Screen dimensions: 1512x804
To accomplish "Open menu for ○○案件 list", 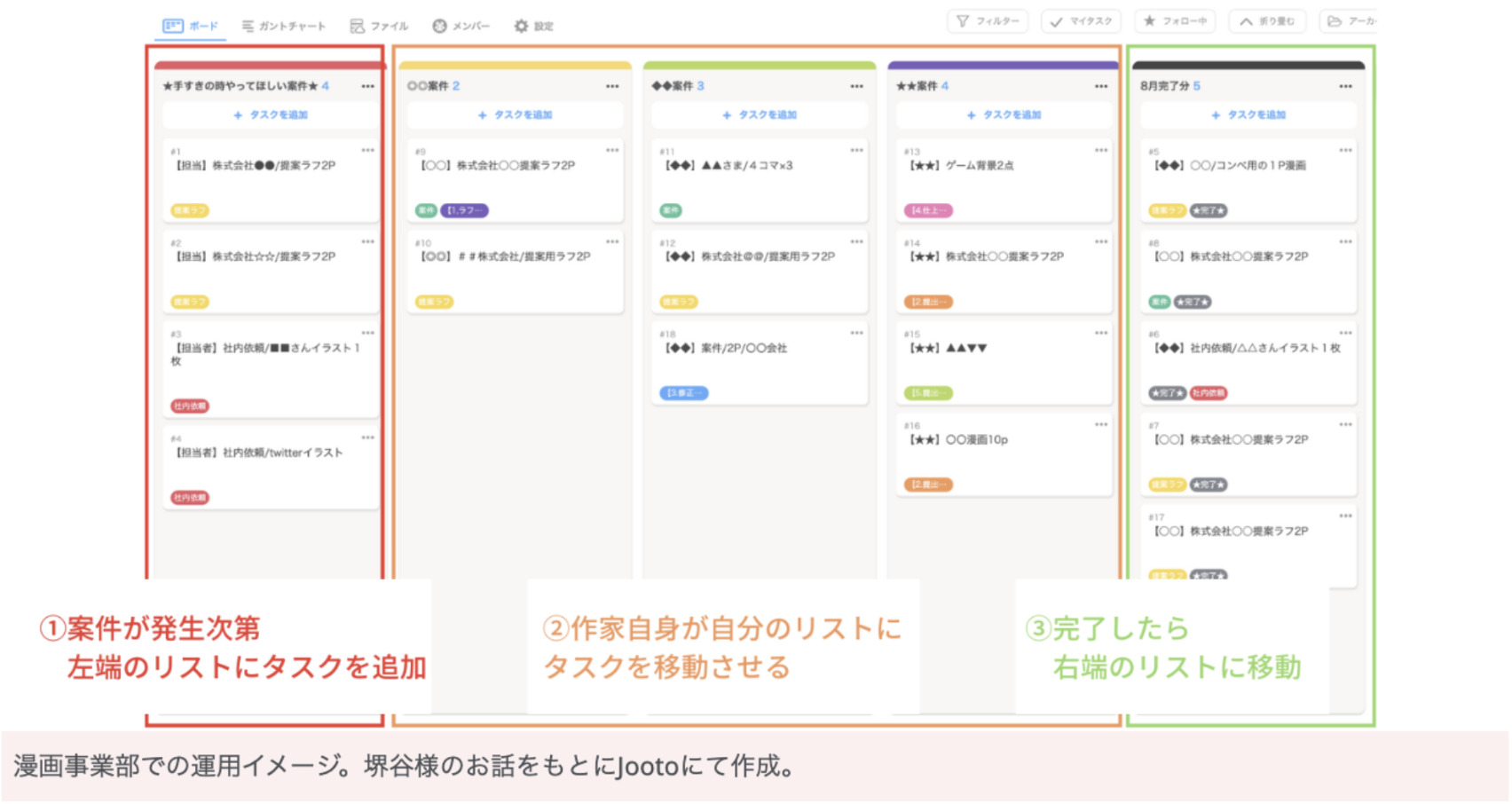I will 612,86.
